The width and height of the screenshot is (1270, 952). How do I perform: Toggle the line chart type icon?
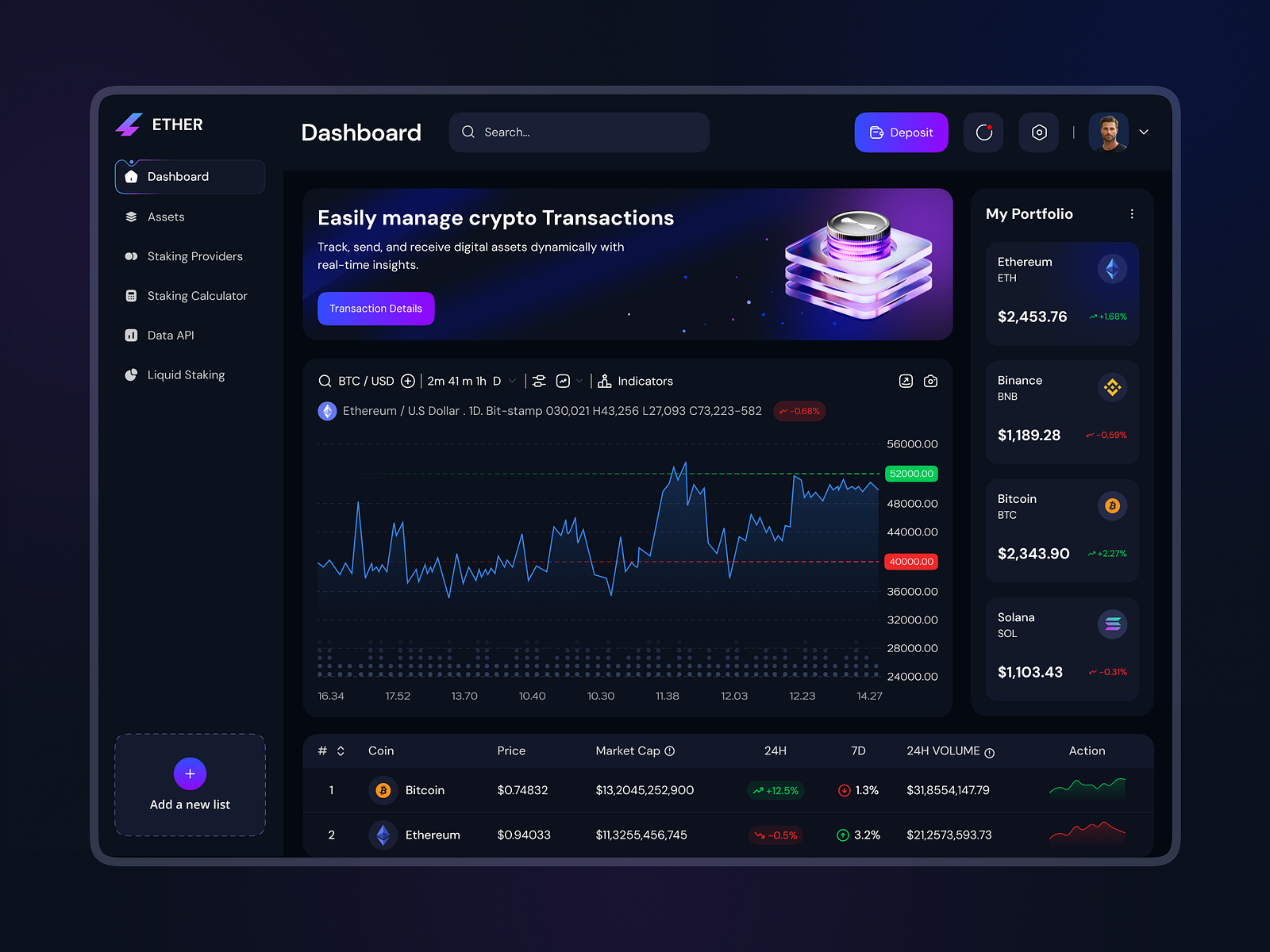point(562,381)
